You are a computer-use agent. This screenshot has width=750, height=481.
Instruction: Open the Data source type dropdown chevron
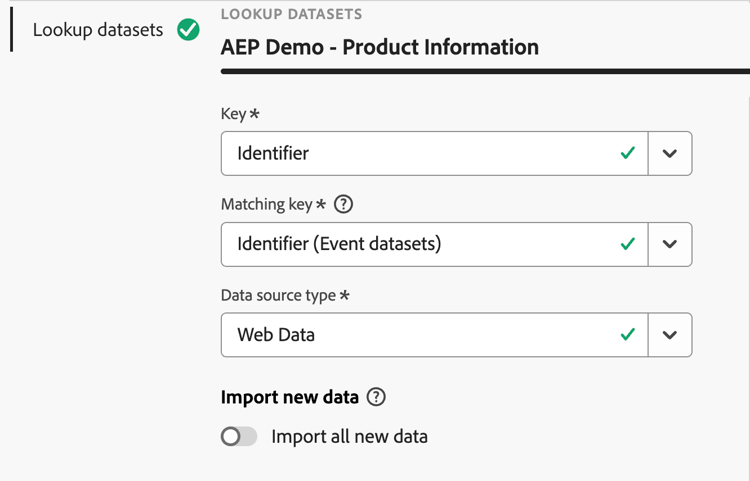click(670, 335)
